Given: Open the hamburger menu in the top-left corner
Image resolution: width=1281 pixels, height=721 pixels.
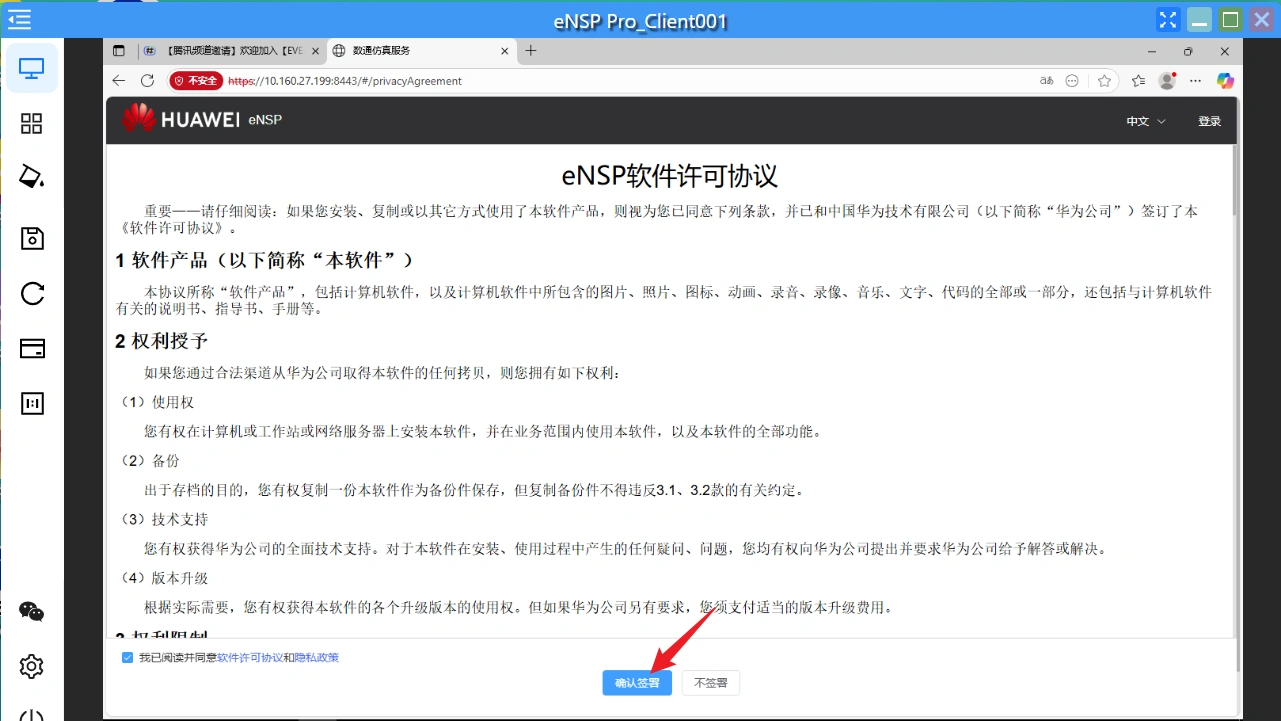Looking at the screenshot, I should click(19, 19).
